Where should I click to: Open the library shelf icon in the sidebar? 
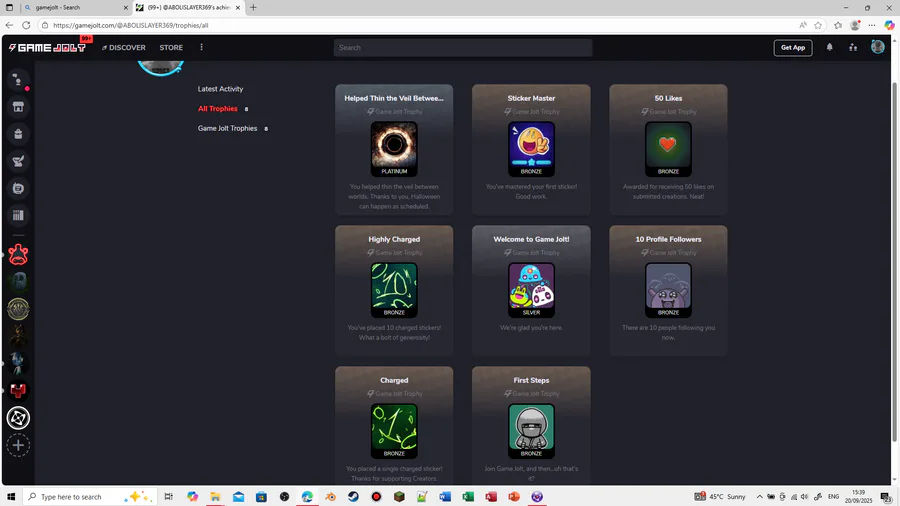(x=18, y=215)
